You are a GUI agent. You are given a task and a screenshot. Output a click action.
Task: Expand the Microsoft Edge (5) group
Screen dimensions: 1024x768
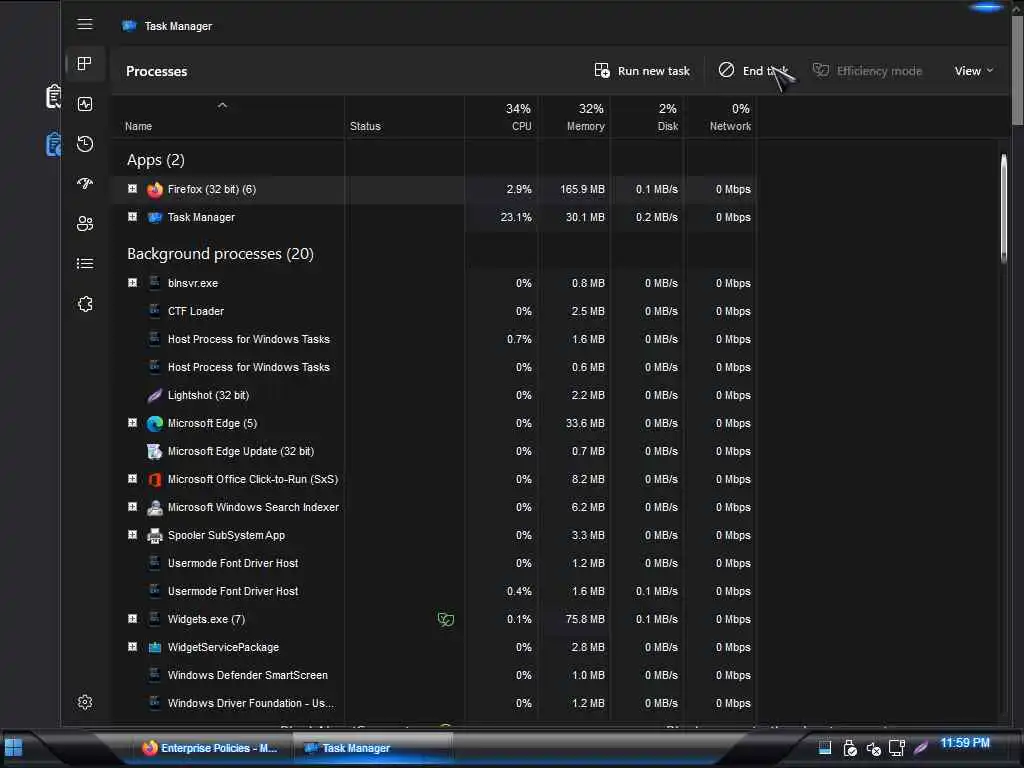coord(133,423)
